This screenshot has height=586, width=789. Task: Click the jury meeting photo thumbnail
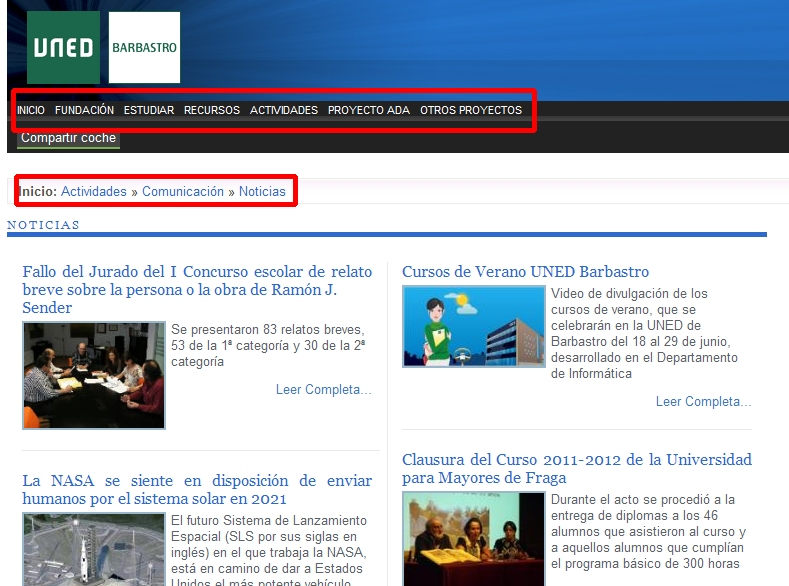point(94,375)
